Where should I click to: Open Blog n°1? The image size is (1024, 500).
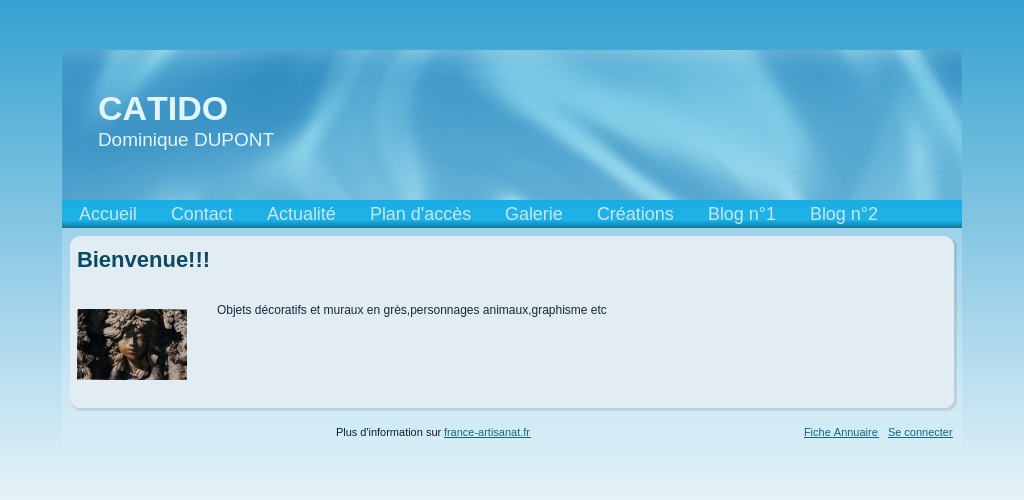[x=742, y=214]
